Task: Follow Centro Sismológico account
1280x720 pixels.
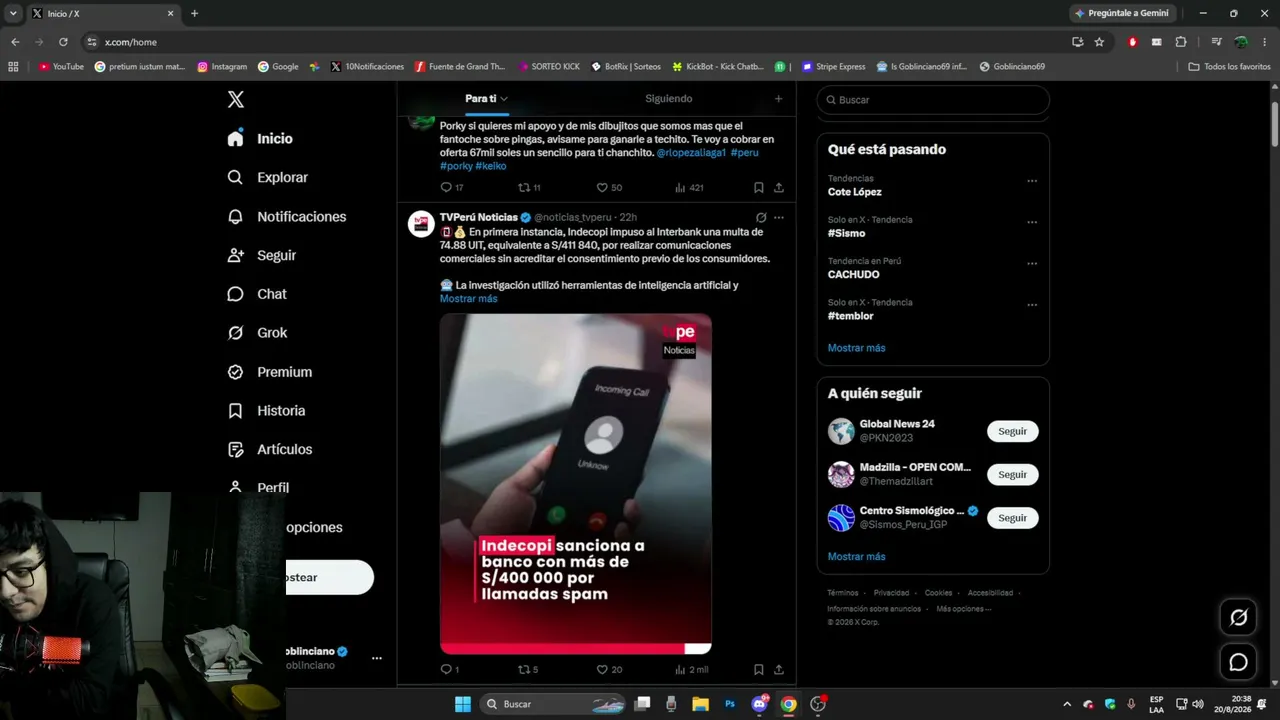Action: 1013,518
